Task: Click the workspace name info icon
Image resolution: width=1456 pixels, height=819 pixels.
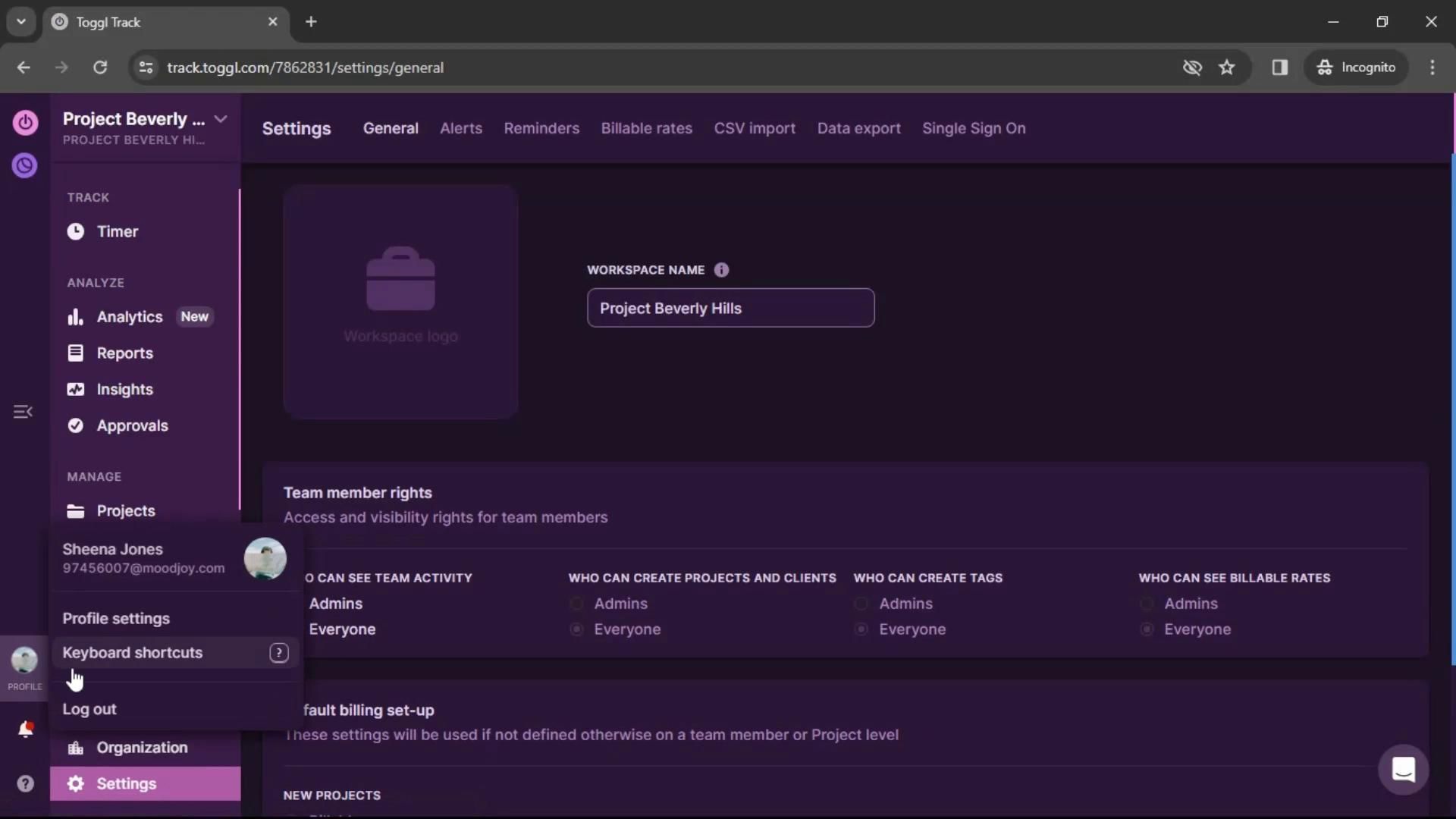Action: click(x=721, y=270)
